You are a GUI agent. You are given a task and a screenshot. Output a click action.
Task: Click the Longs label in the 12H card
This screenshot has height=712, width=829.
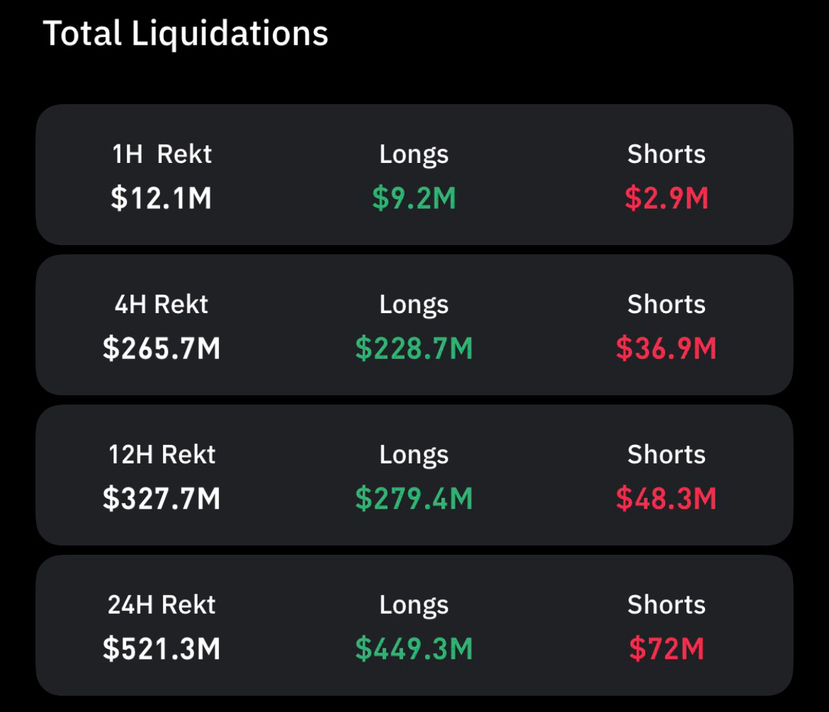click(x=414, y=454)
